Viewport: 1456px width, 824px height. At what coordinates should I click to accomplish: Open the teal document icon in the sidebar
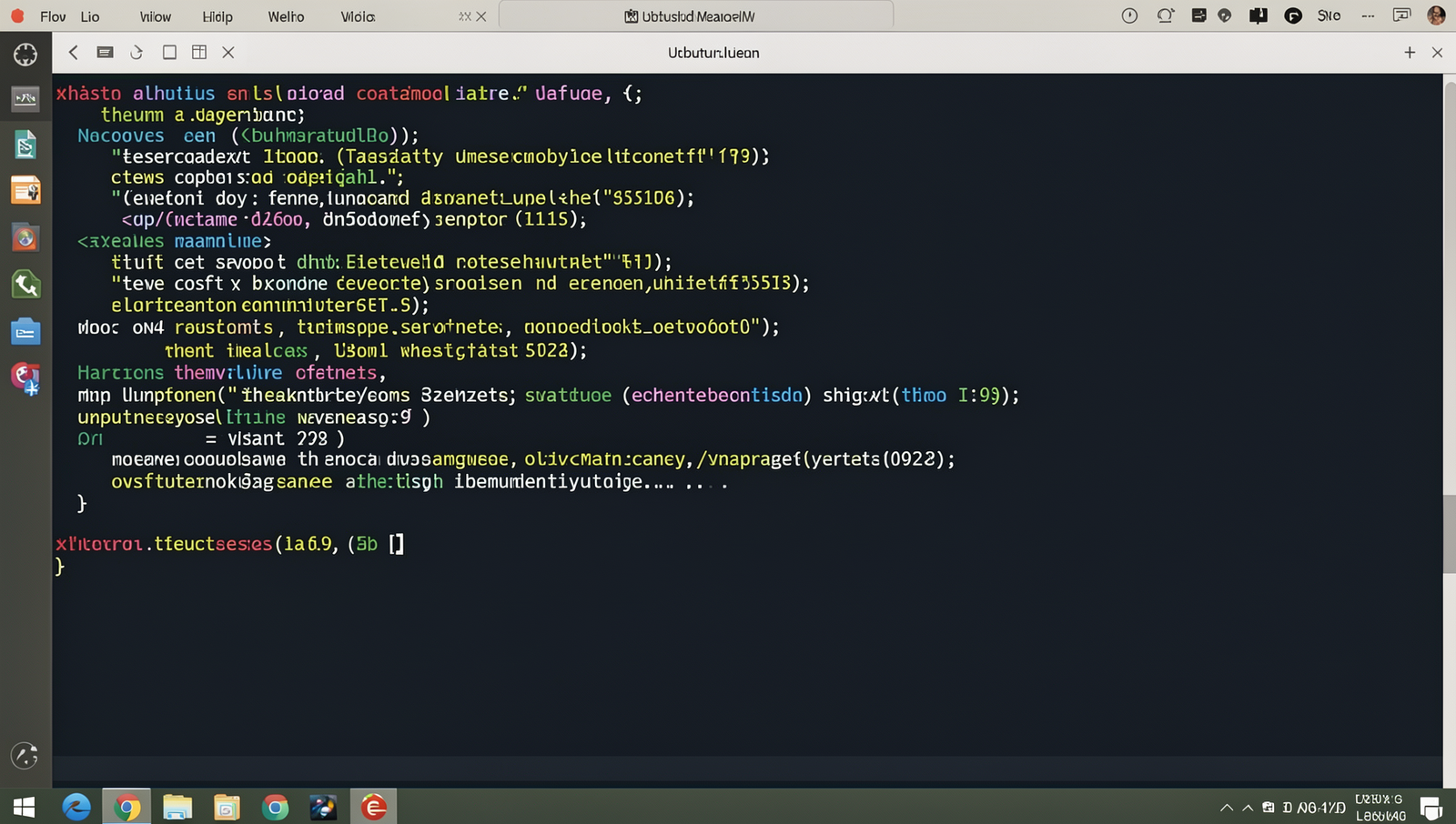click(x=25, y=145)
